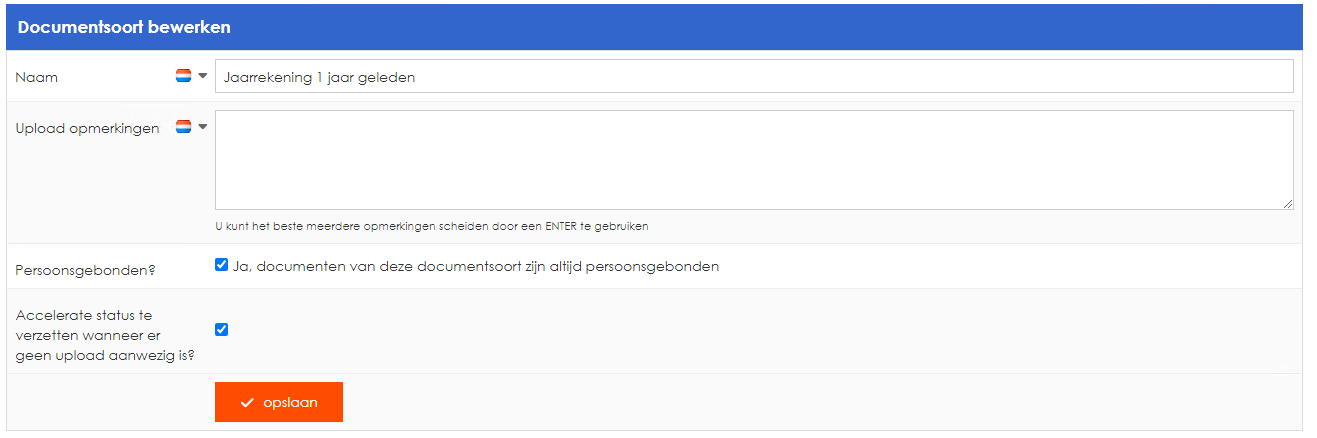Open the language arrow next to Naam
The height and width of the screenshot is (438, 1317).
click(x=202, y=76)
